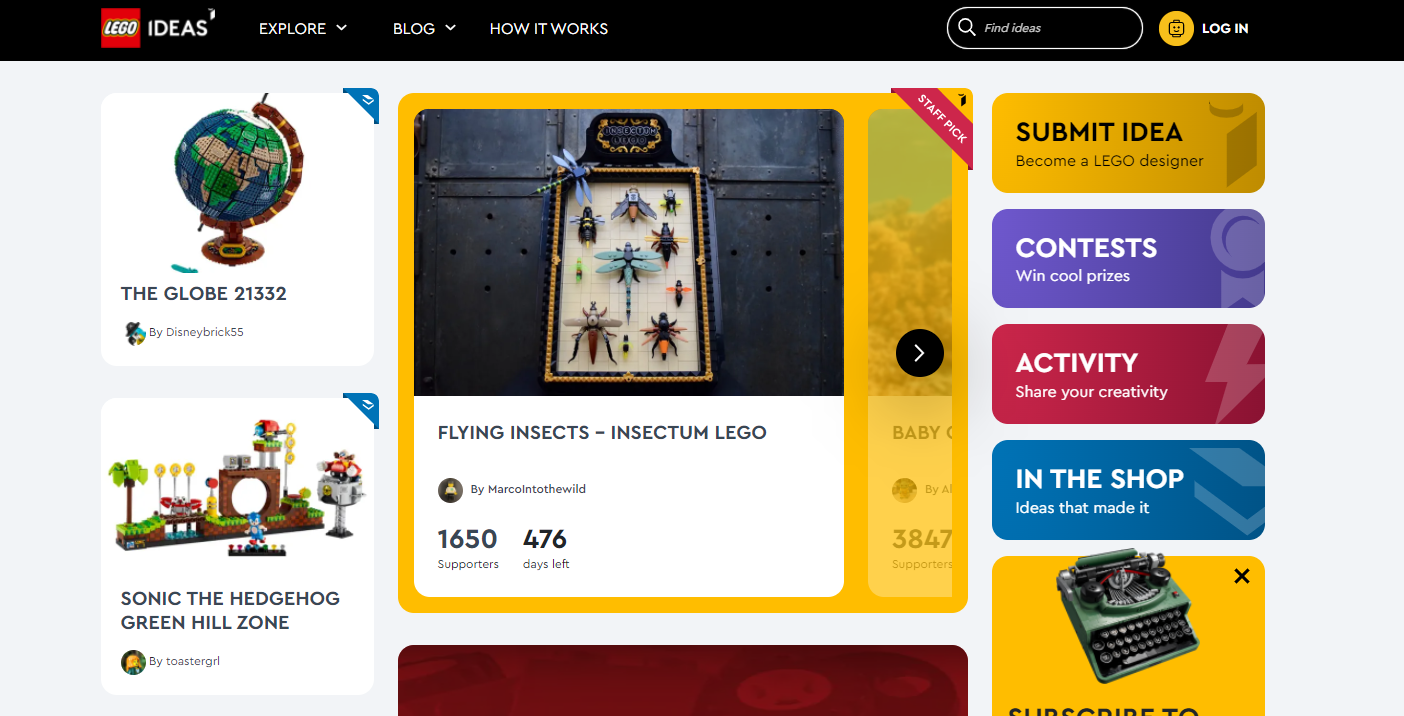
Task: Open the In The Shop tile
Action: pyautogui.click(x=1128, y=490)
